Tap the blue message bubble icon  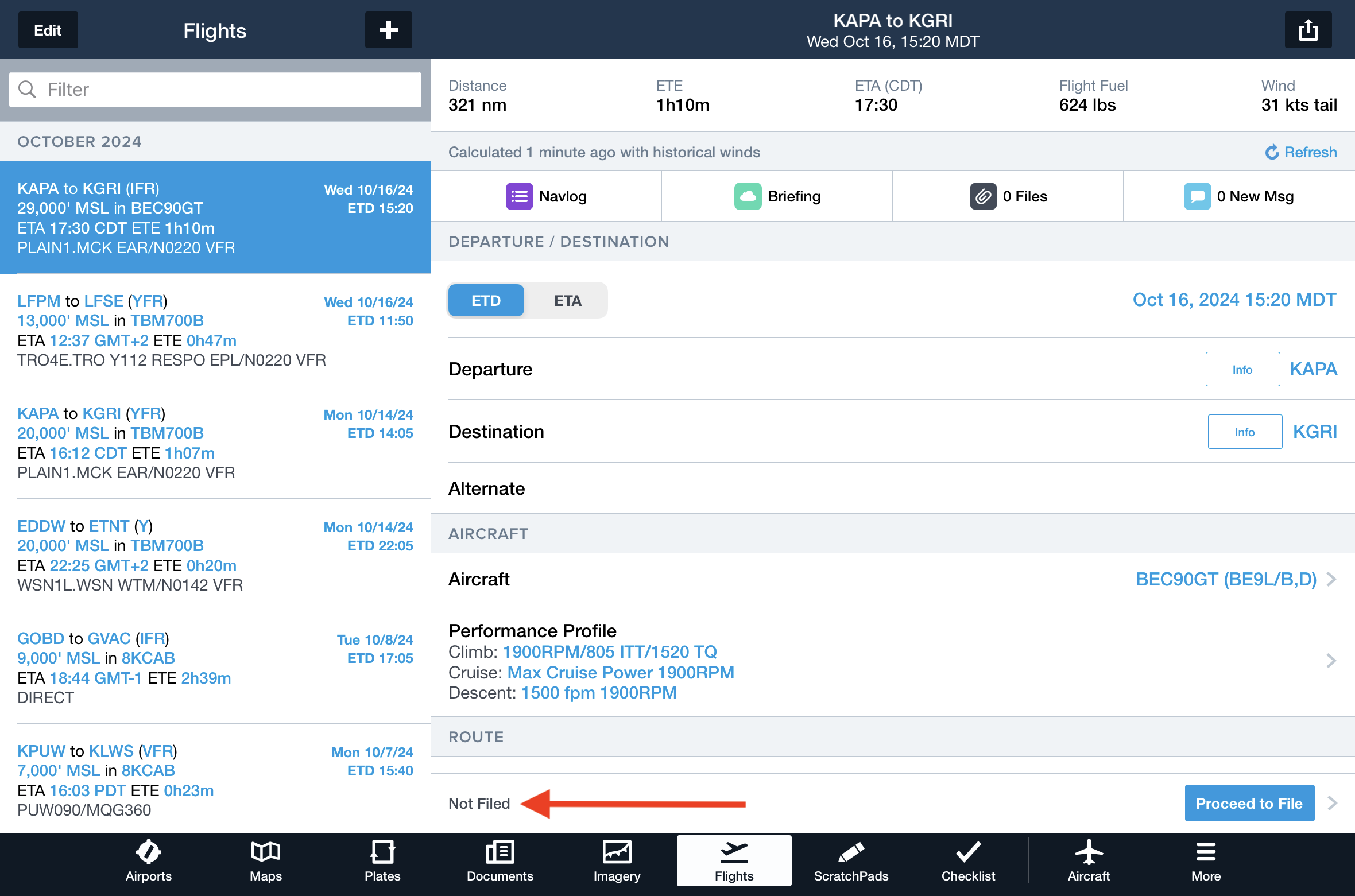(x=1197, y=196)
